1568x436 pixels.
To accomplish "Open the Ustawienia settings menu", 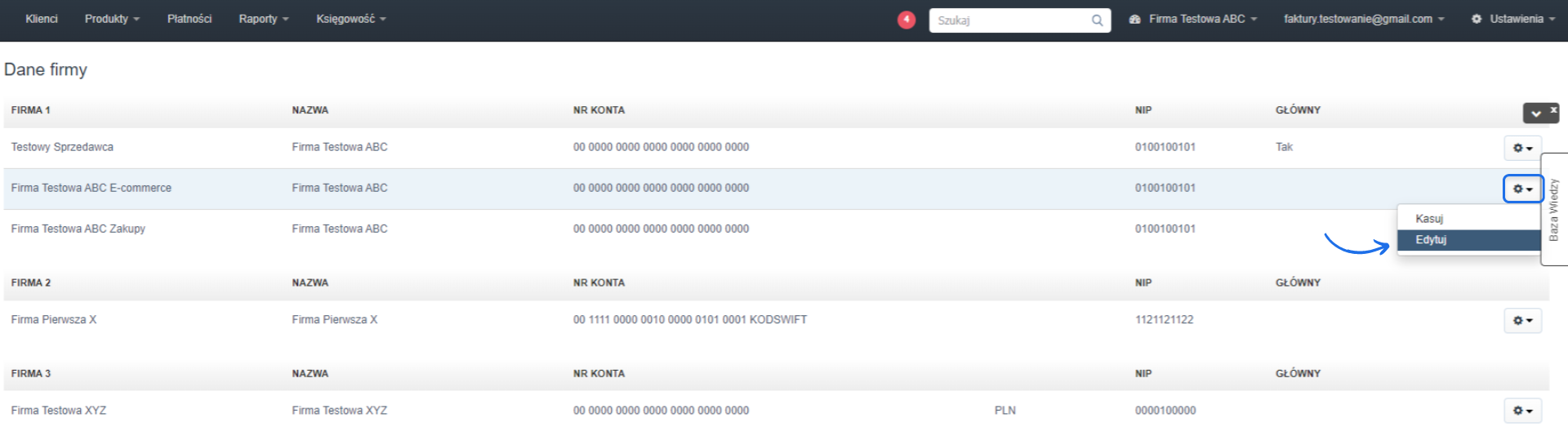I will click(x=1513, y=19).
